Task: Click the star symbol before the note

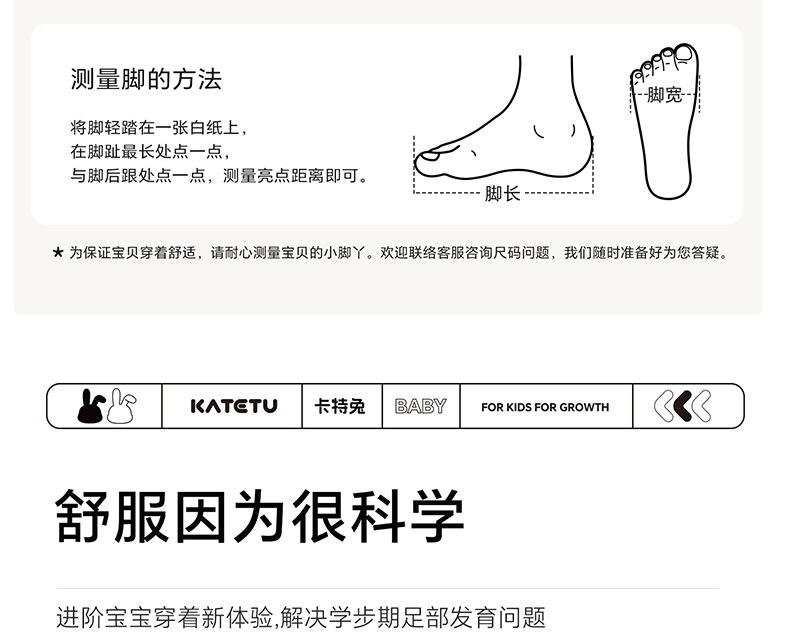Action: (58, 252)
